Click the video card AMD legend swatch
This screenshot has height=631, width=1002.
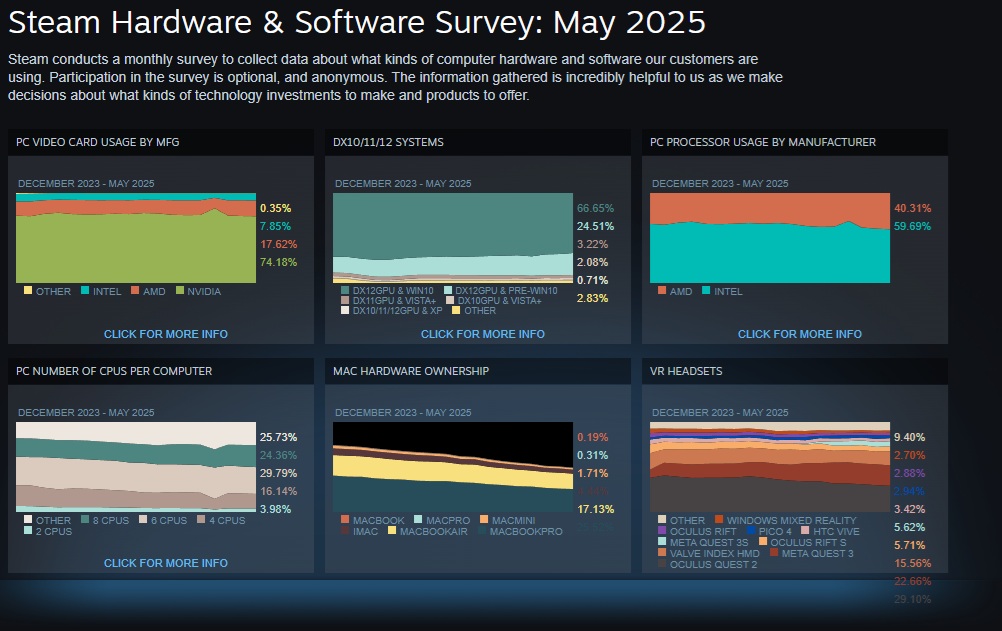135,290
